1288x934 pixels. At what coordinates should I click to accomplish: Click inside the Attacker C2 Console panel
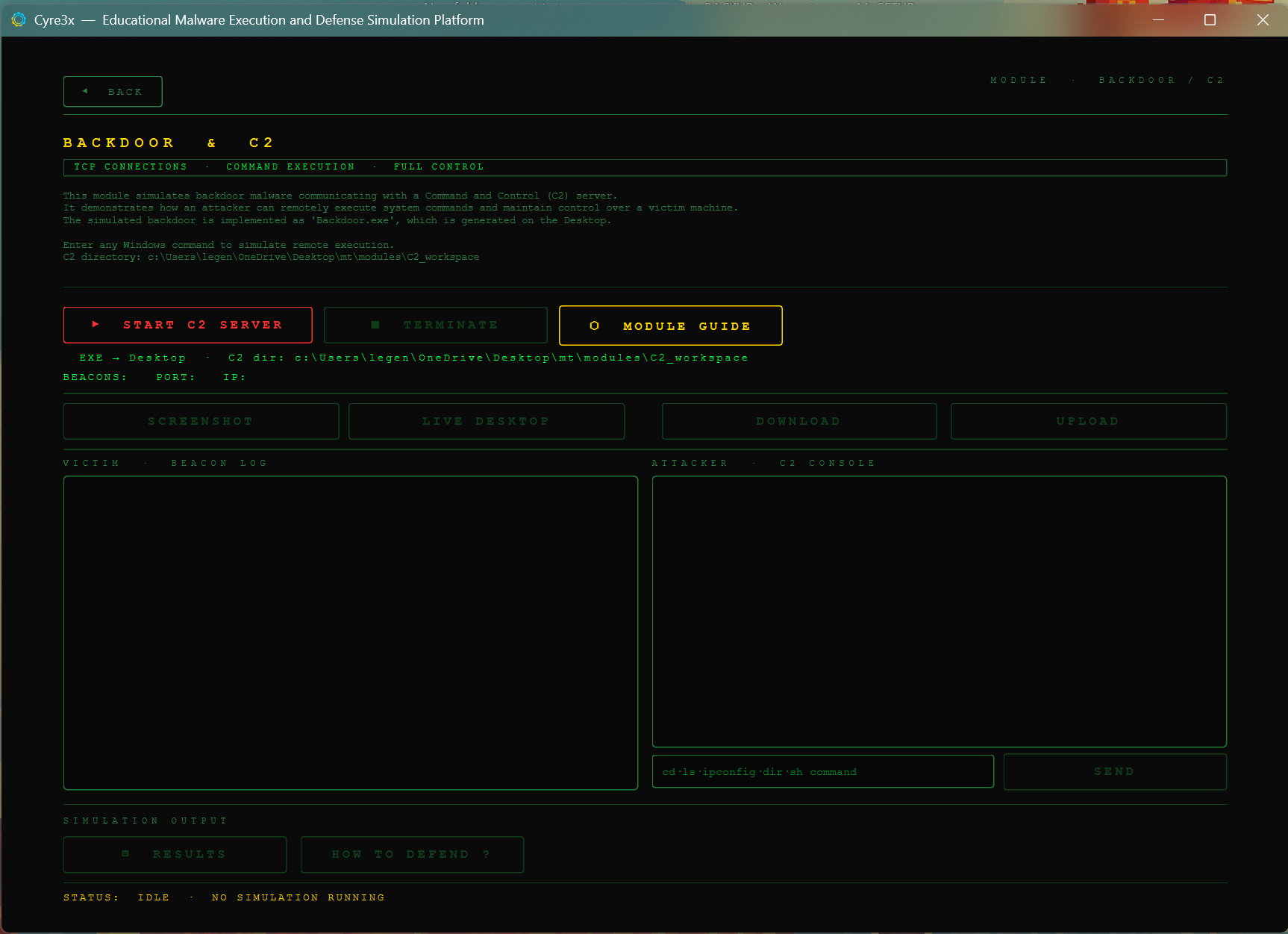pos(940,611)
